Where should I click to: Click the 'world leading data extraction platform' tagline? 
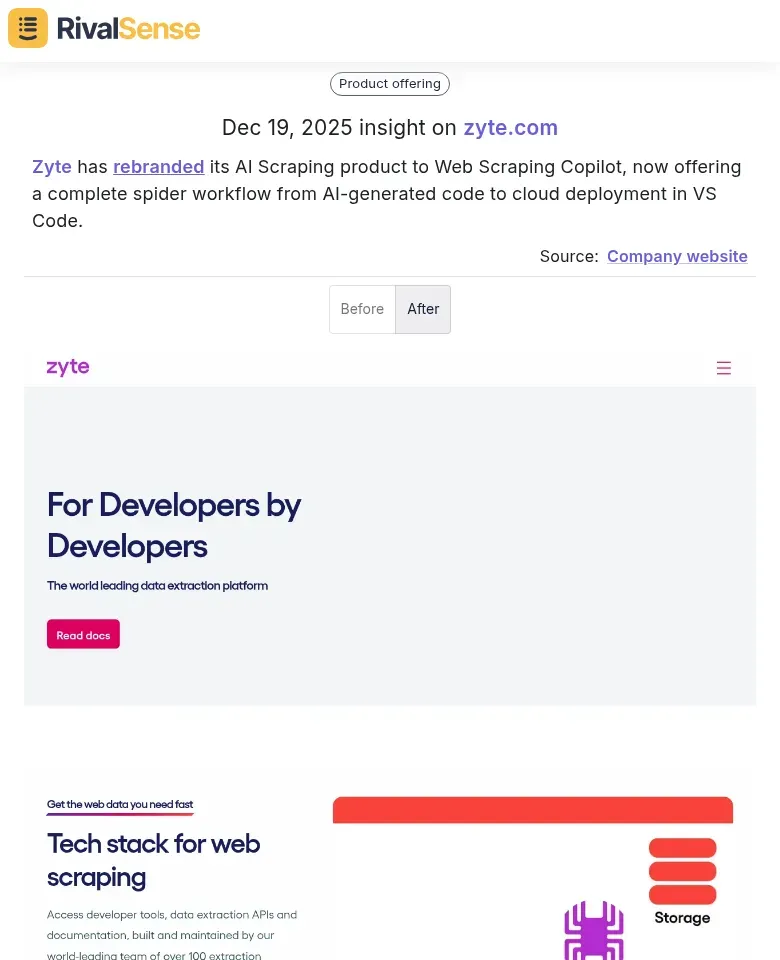point(157,586)
